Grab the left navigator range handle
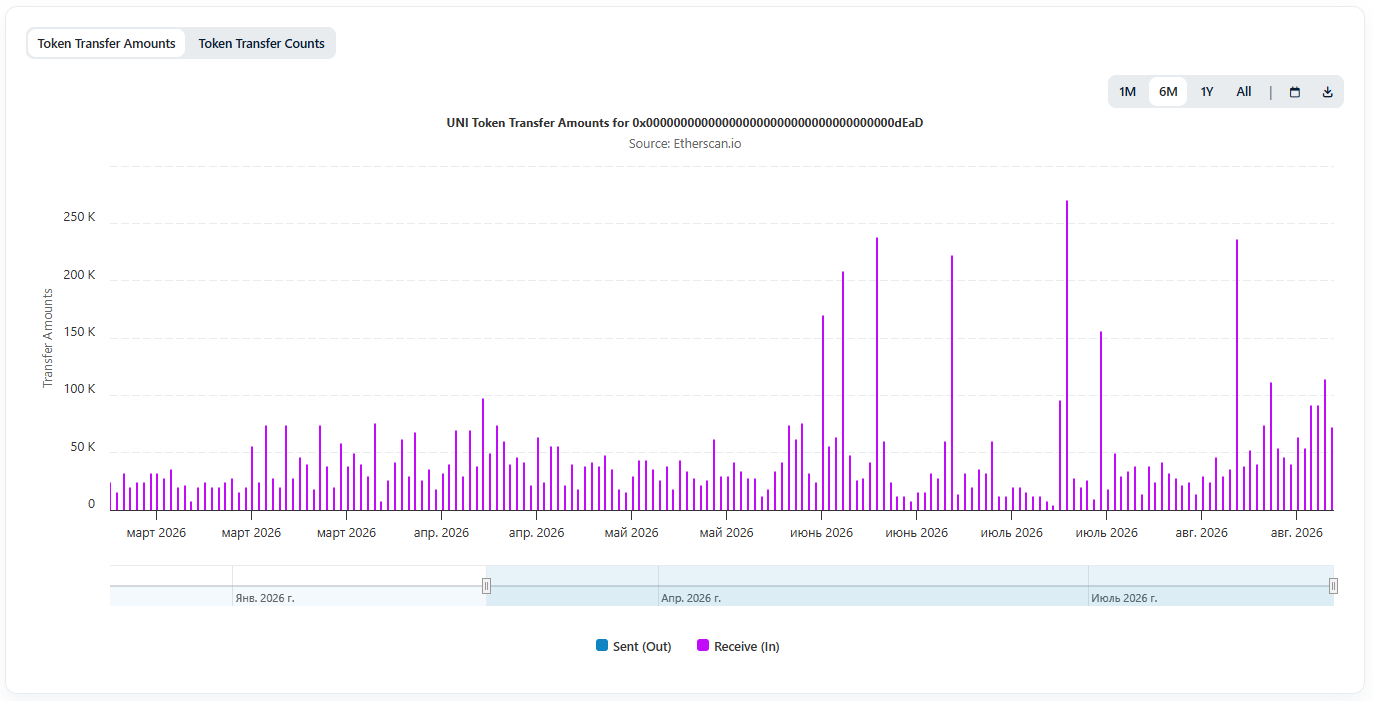 pyautogui.click(x=487, y=586)
